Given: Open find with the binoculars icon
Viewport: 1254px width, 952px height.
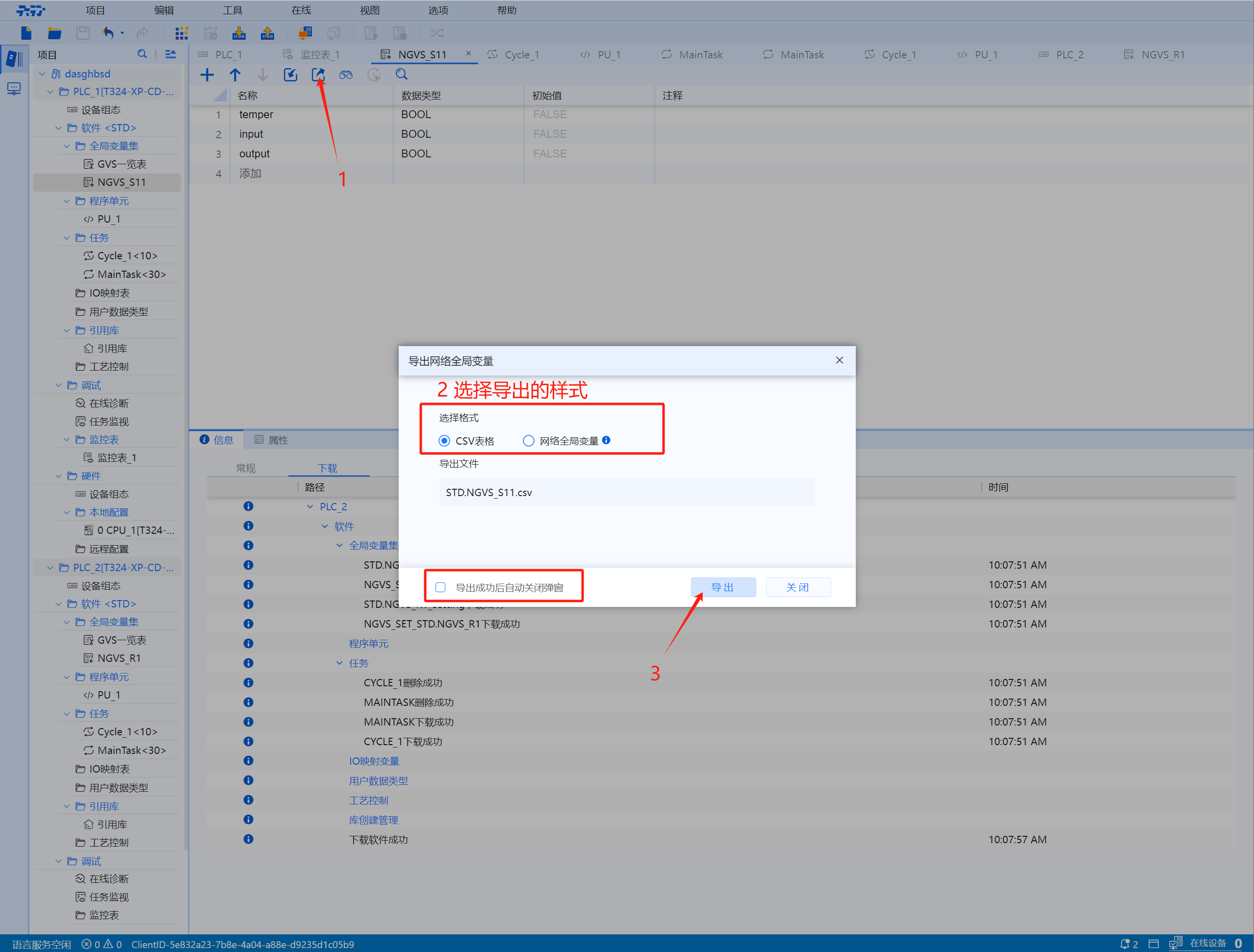Looking at the screenshot, I should 346,74.
